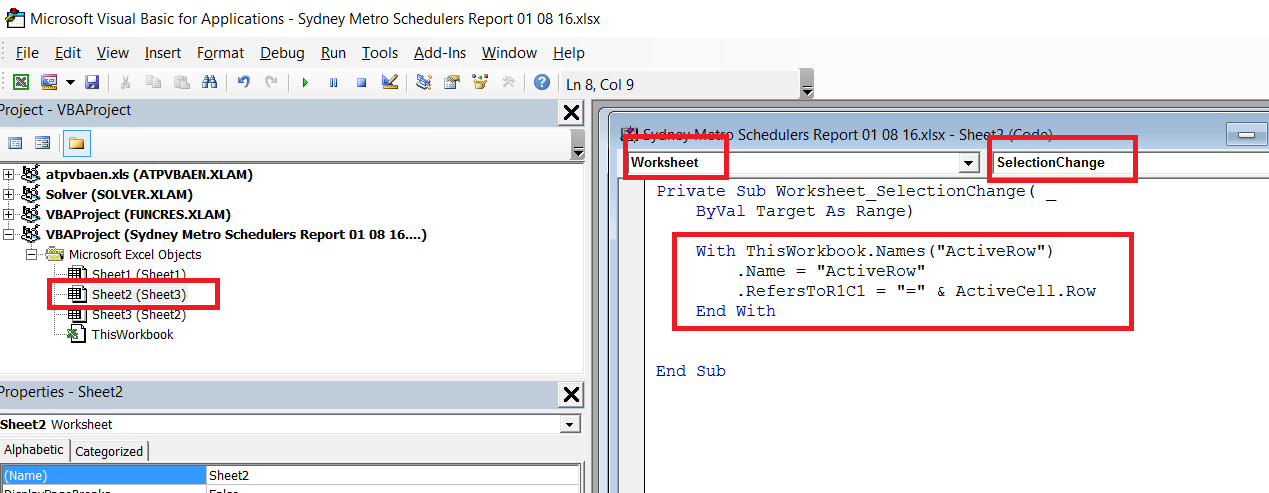Click View Microsoft Excel toolbar icon
Viewport: 1269px width, 493px height.
click(x=21, y=82)
